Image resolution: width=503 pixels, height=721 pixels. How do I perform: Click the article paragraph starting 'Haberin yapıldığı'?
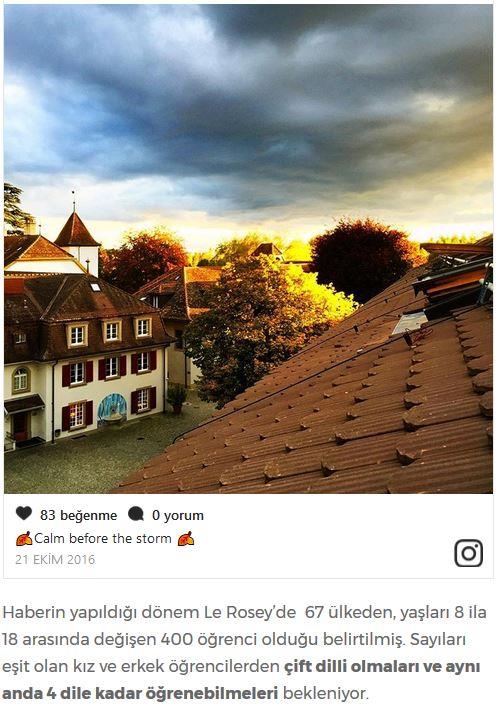244,652
